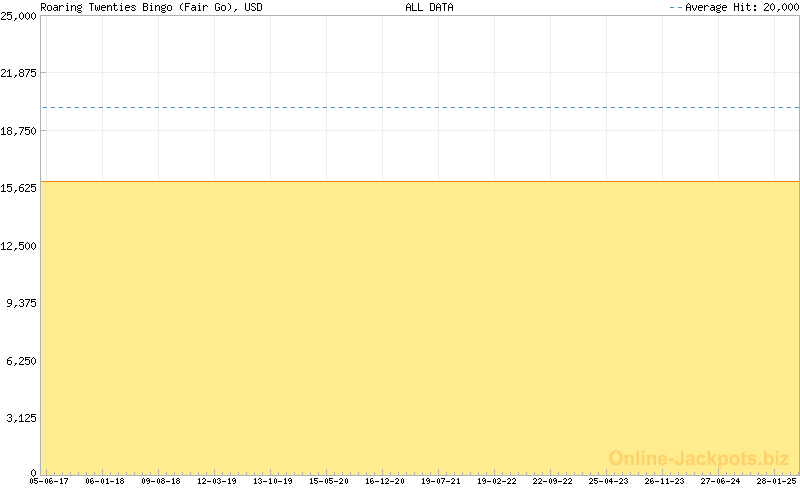Select the 12-03-19 date on x-axis
This screenshot has width=800, height=490.
[217, 481]
